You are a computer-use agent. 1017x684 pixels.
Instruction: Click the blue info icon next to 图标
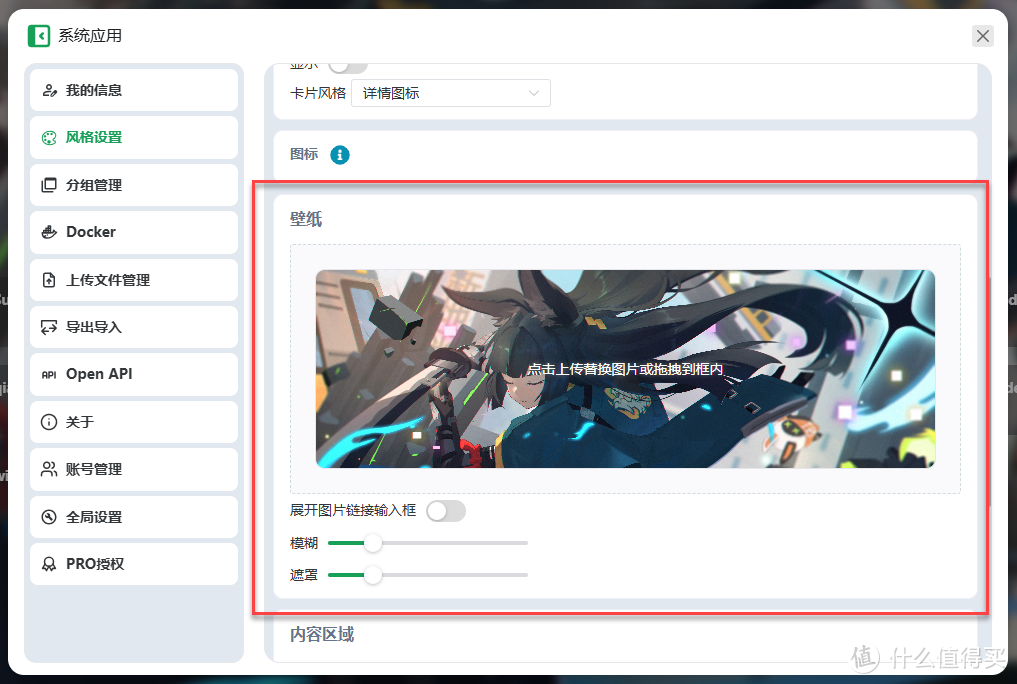point(340,155)
